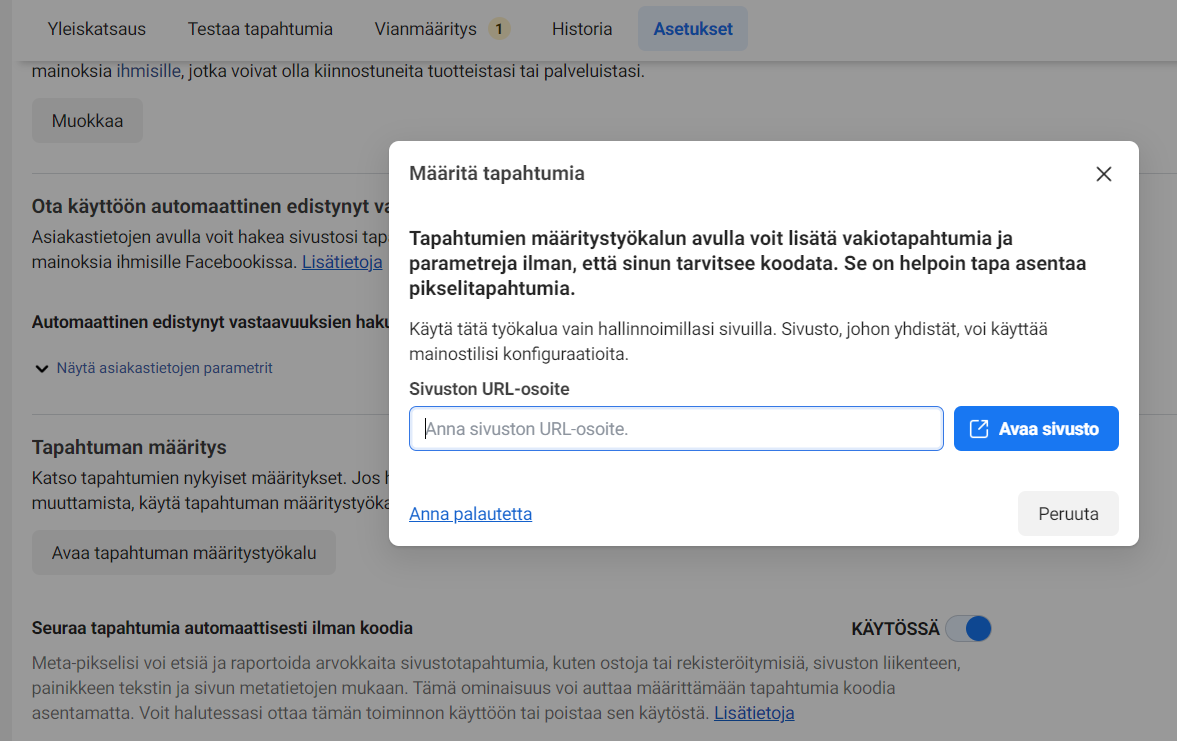
Task: Click the Sivuston URL-osoite input field
Action: pos(675,427)
